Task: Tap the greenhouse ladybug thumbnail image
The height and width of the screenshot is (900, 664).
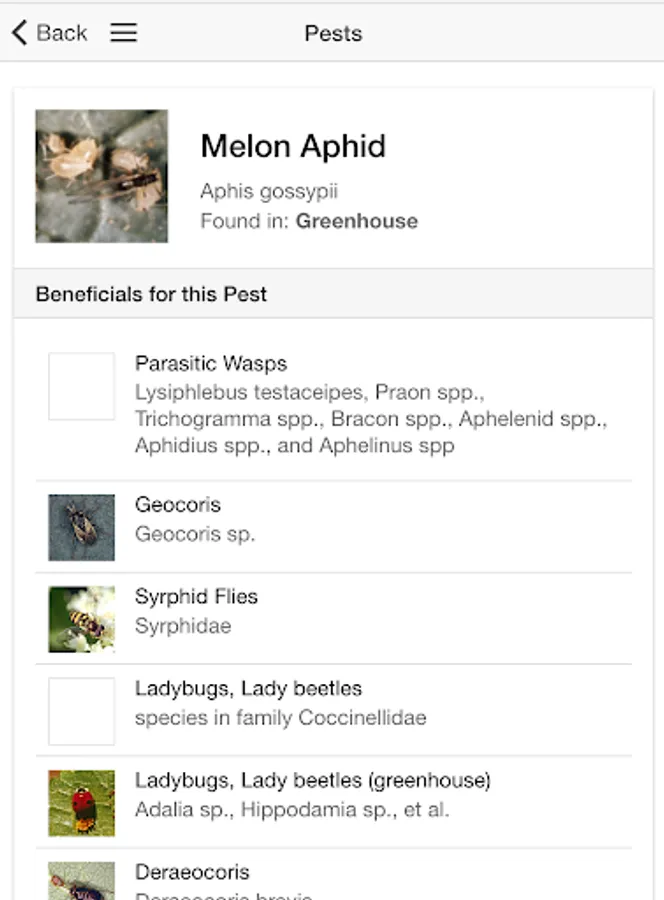Action: 81,802
